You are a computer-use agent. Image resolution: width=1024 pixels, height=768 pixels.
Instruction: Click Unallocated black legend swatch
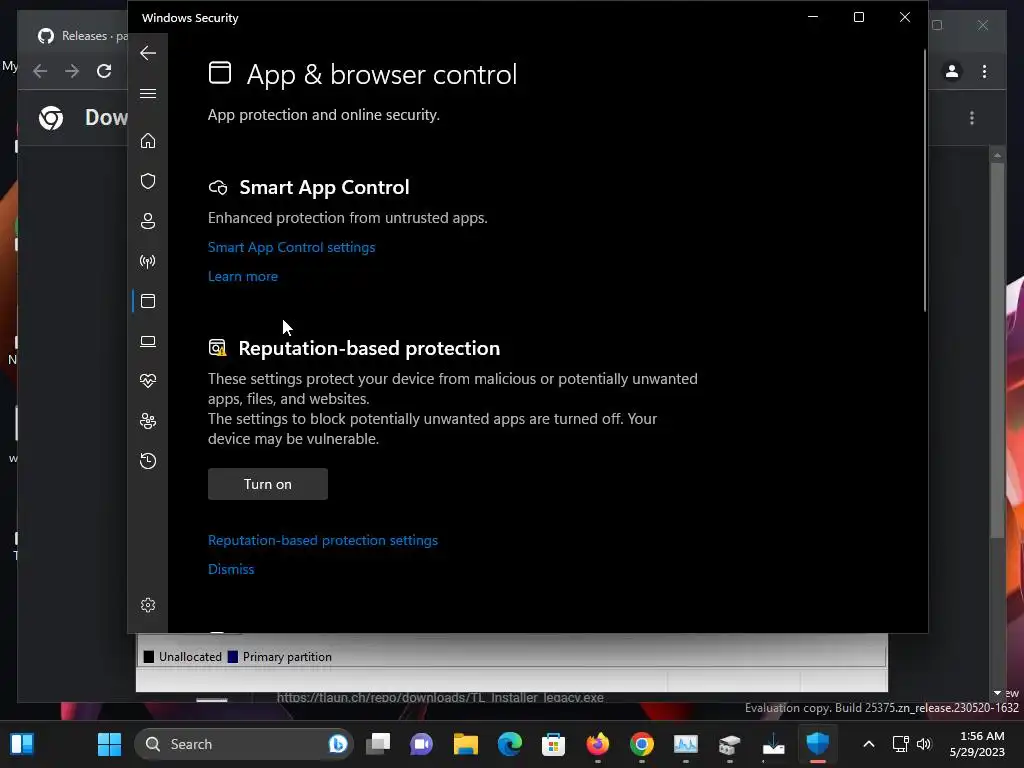click(x=149, y=657)
